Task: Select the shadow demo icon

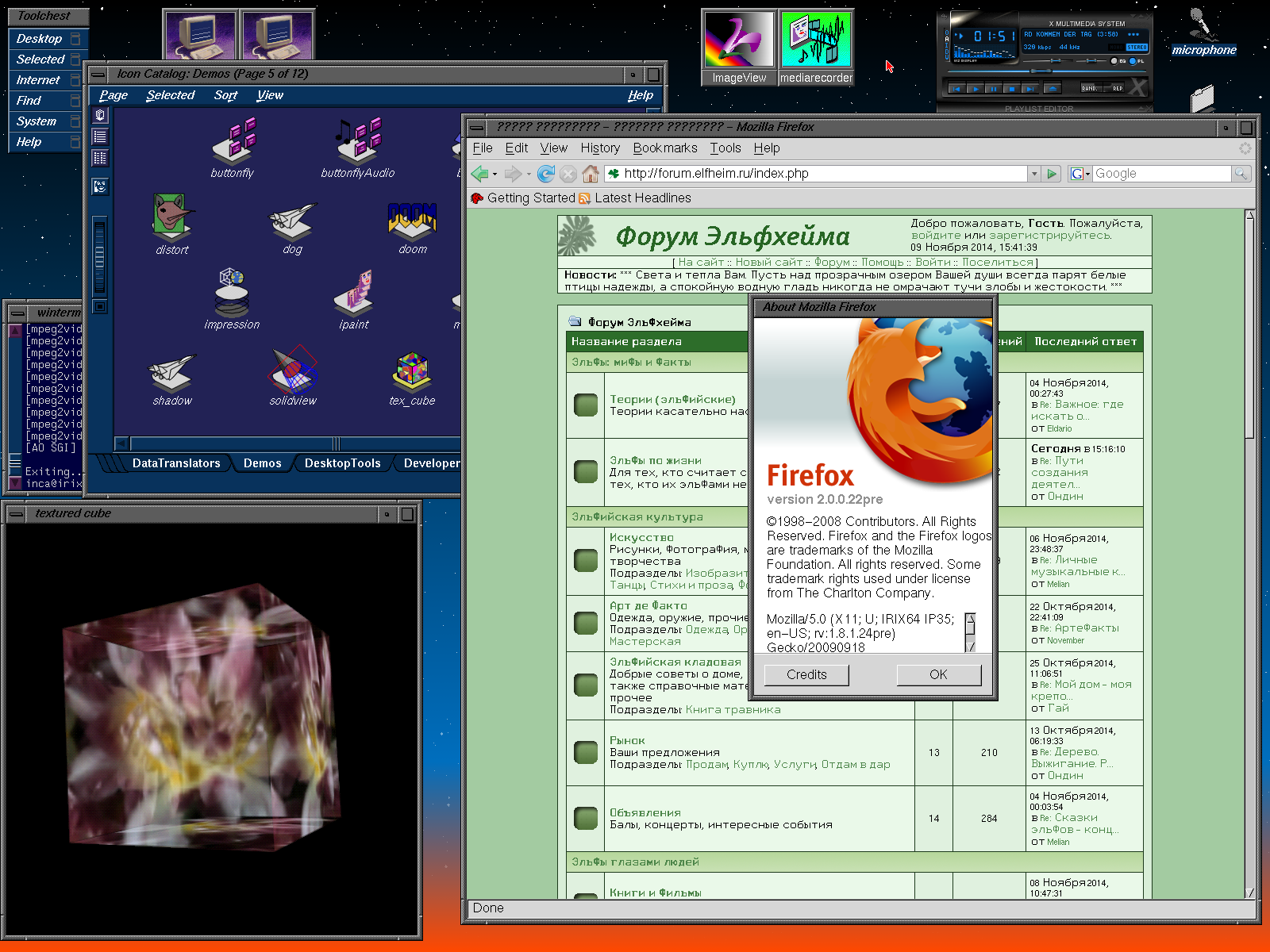Action: coord(172,379)
